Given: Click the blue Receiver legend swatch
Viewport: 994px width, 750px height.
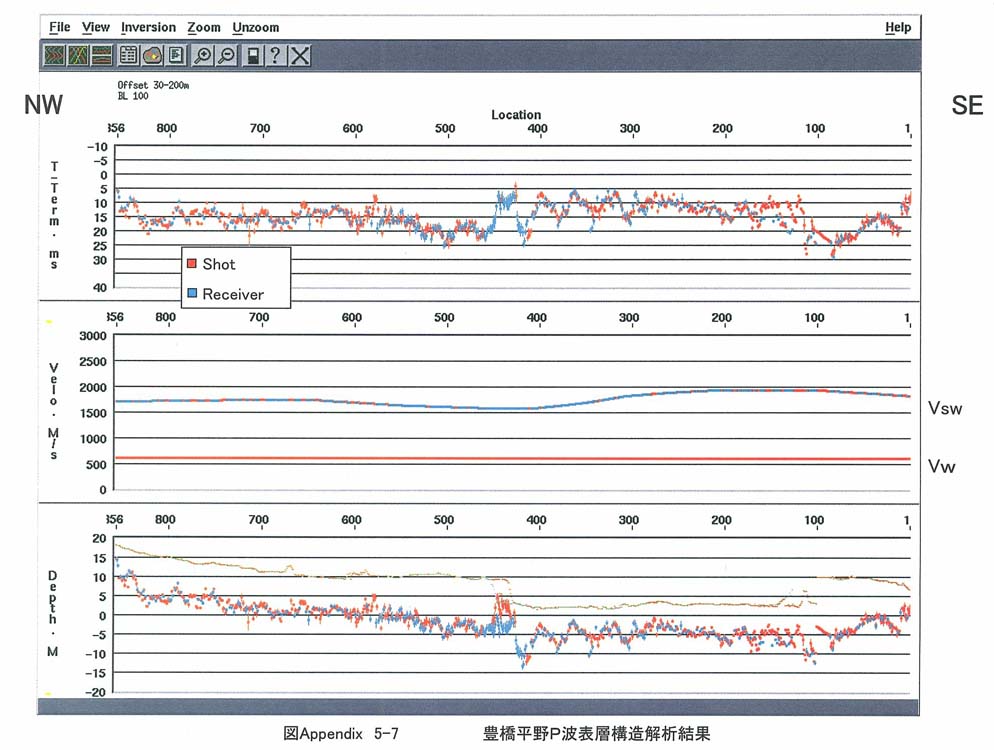Looking at the screenshot, I should [x=192, y=294].
